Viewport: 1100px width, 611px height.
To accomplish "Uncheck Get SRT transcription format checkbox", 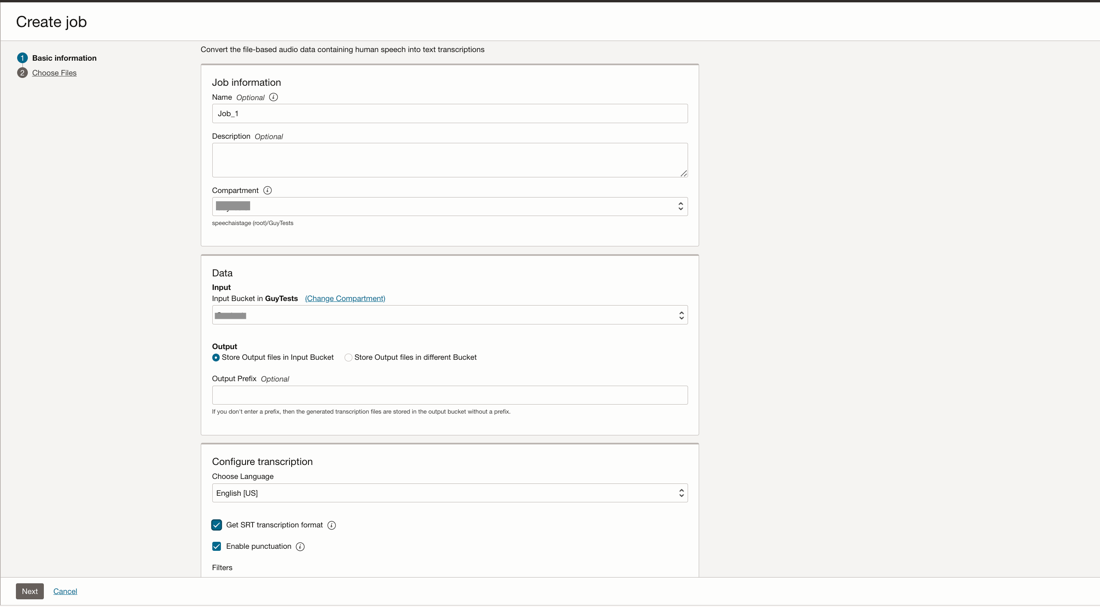I will [x=217, y=525].
